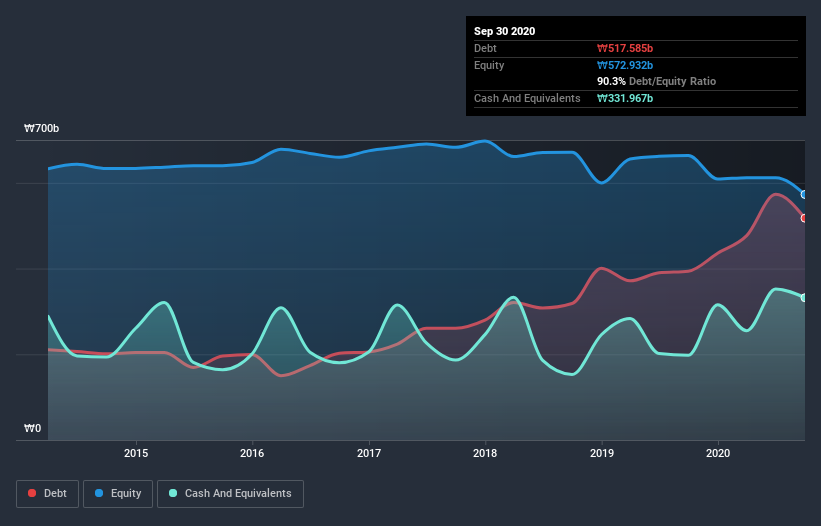Click the red Debt legend dot
821x526 pixels.
tap(32, 493)
